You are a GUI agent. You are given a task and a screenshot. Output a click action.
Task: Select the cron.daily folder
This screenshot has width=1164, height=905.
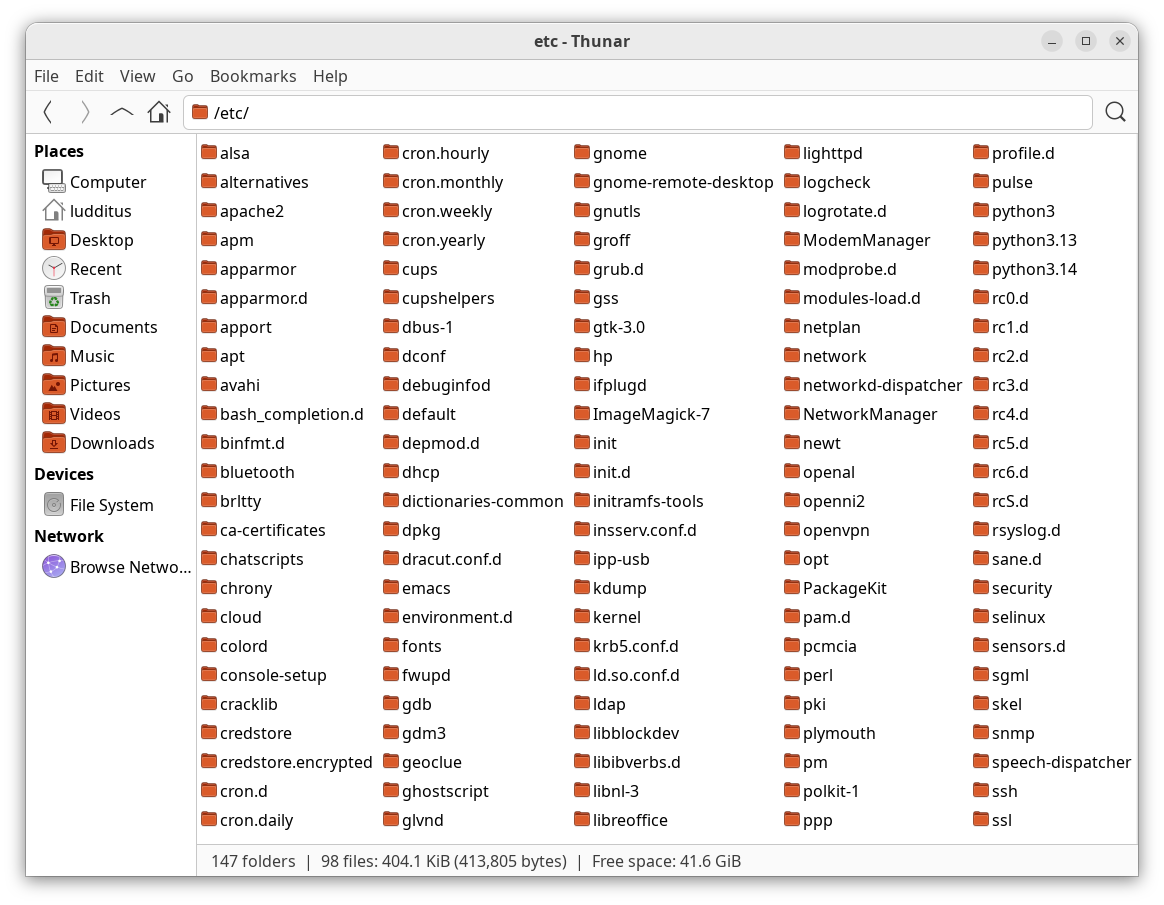(x=256, y=820)
